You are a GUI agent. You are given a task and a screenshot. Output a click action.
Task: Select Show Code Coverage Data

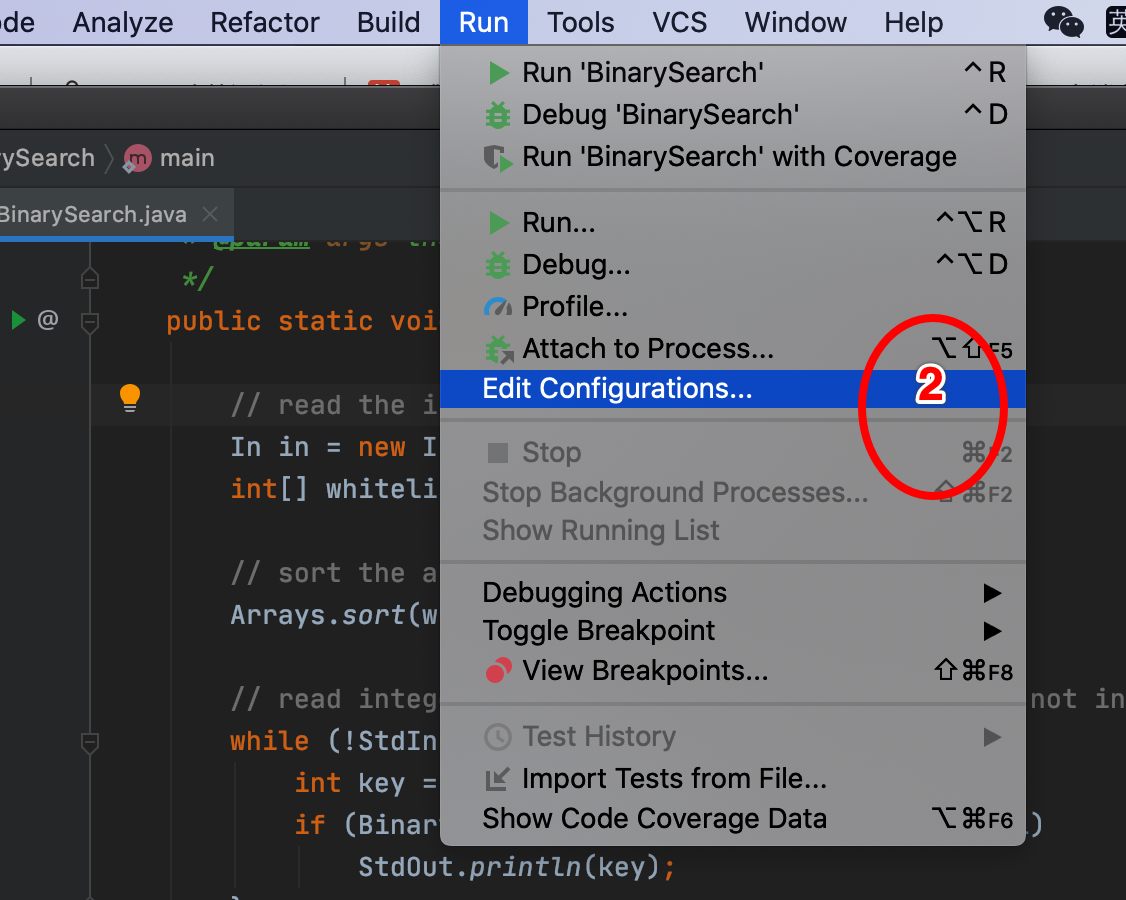click(654, 819)
